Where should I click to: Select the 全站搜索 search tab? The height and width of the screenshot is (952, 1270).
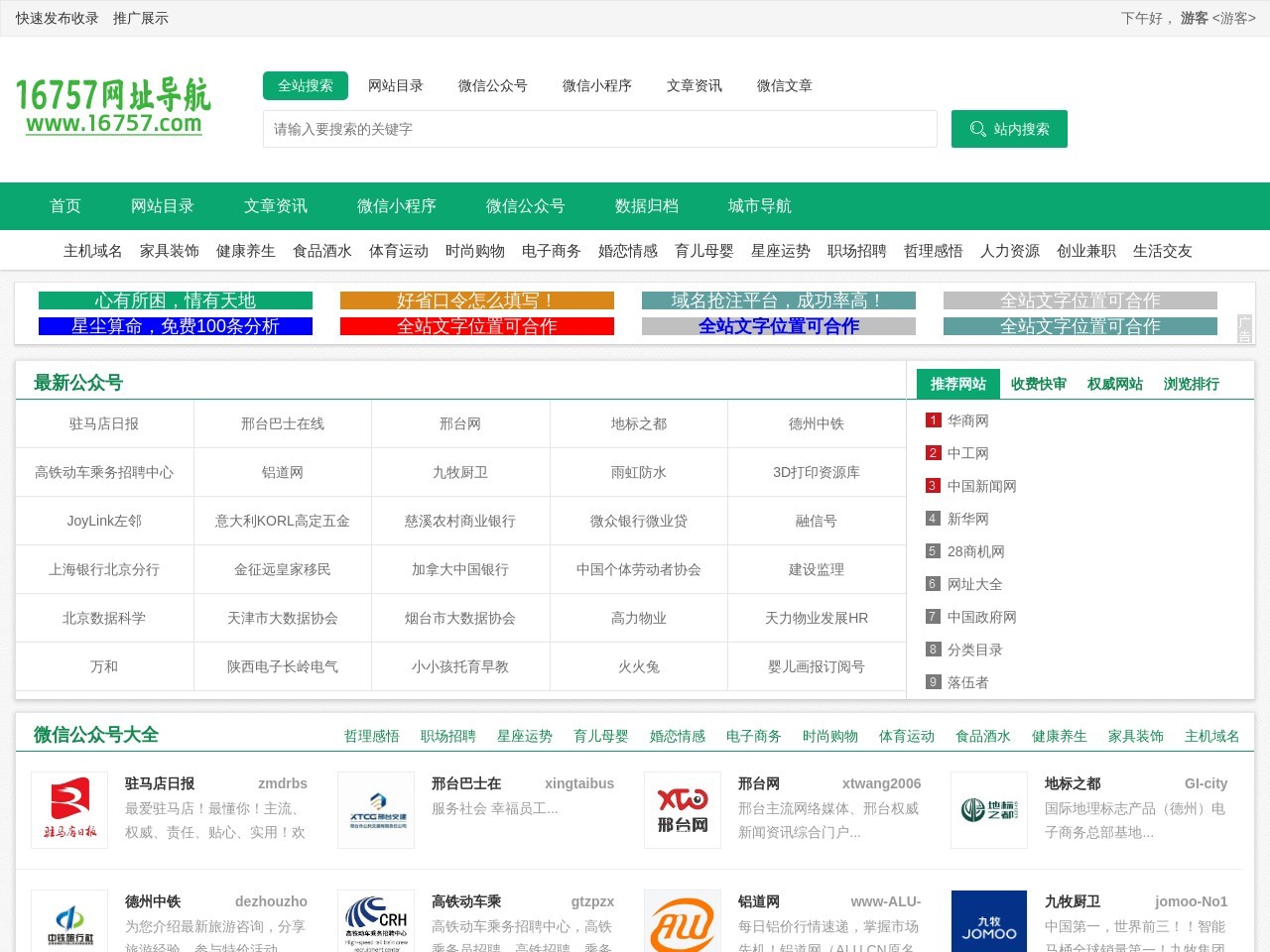coord(306,85)
